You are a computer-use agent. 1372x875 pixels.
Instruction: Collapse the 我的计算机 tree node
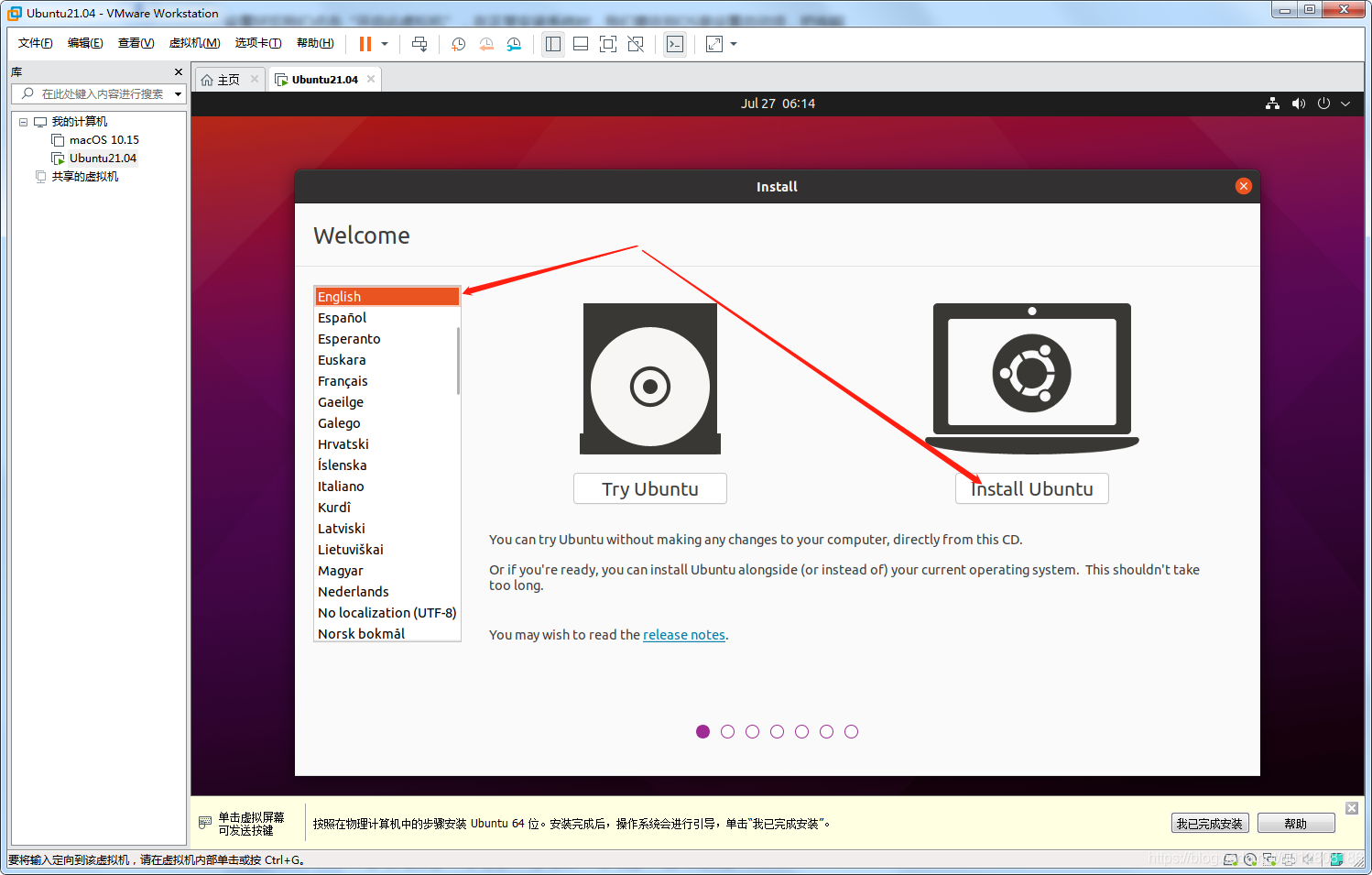coord(23,122)
